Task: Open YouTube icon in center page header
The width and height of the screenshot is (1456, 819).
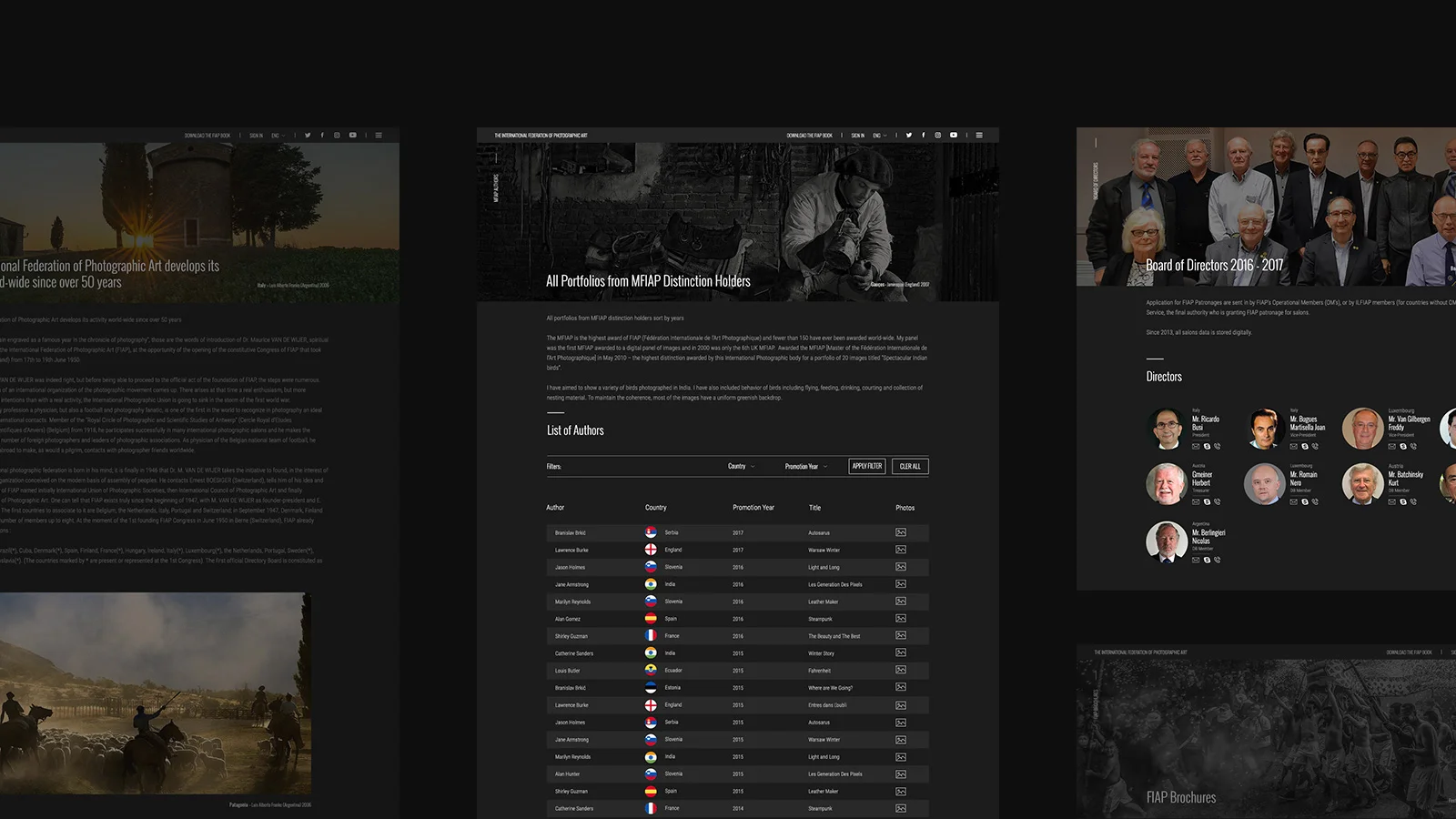Action: pos(954,136)
